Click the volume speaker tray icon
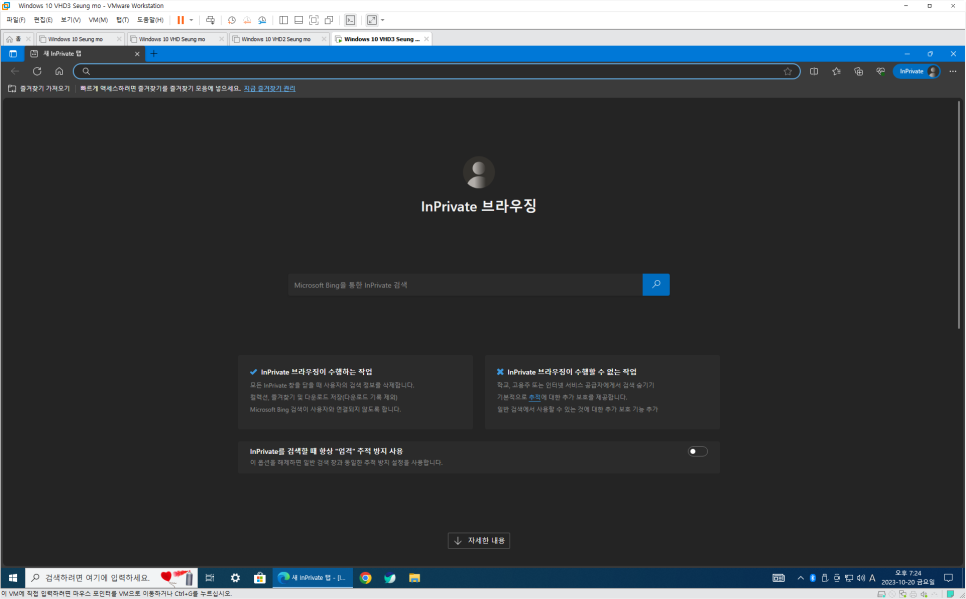Viewport: 966px width, 599px height. pyautogui.click(x=861, y=578)
